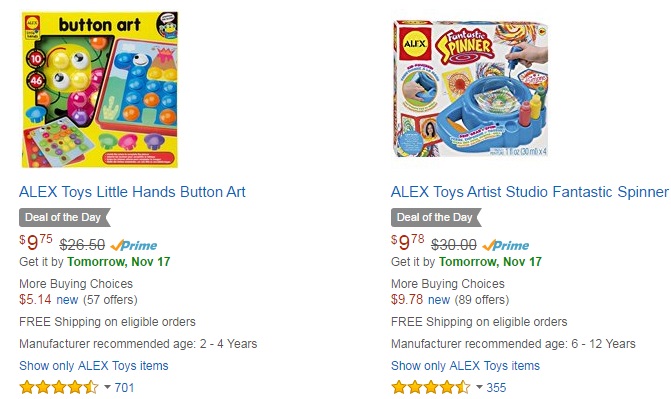671x399 pixels.
Task: Show only ALEX Toys items under Button Art
Action: (94, 366)
